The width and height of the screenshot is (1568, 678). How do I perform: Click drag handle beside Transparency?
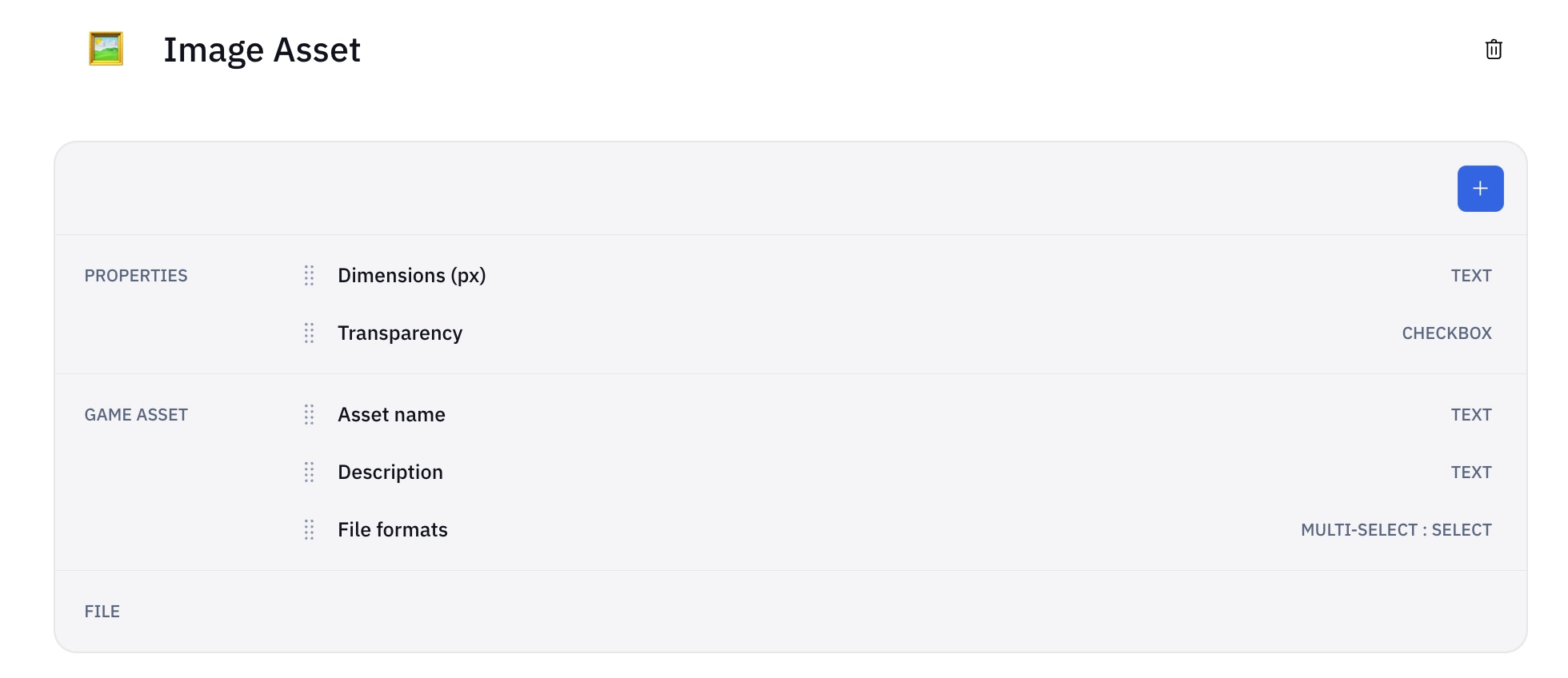[x=309, y=333]
